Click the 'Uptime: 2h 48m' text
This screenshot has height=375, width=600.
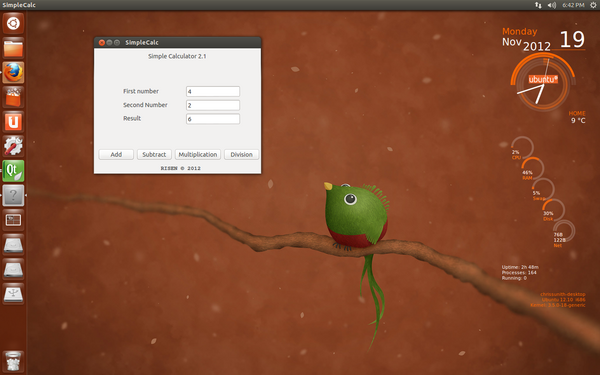click(520, 267)
